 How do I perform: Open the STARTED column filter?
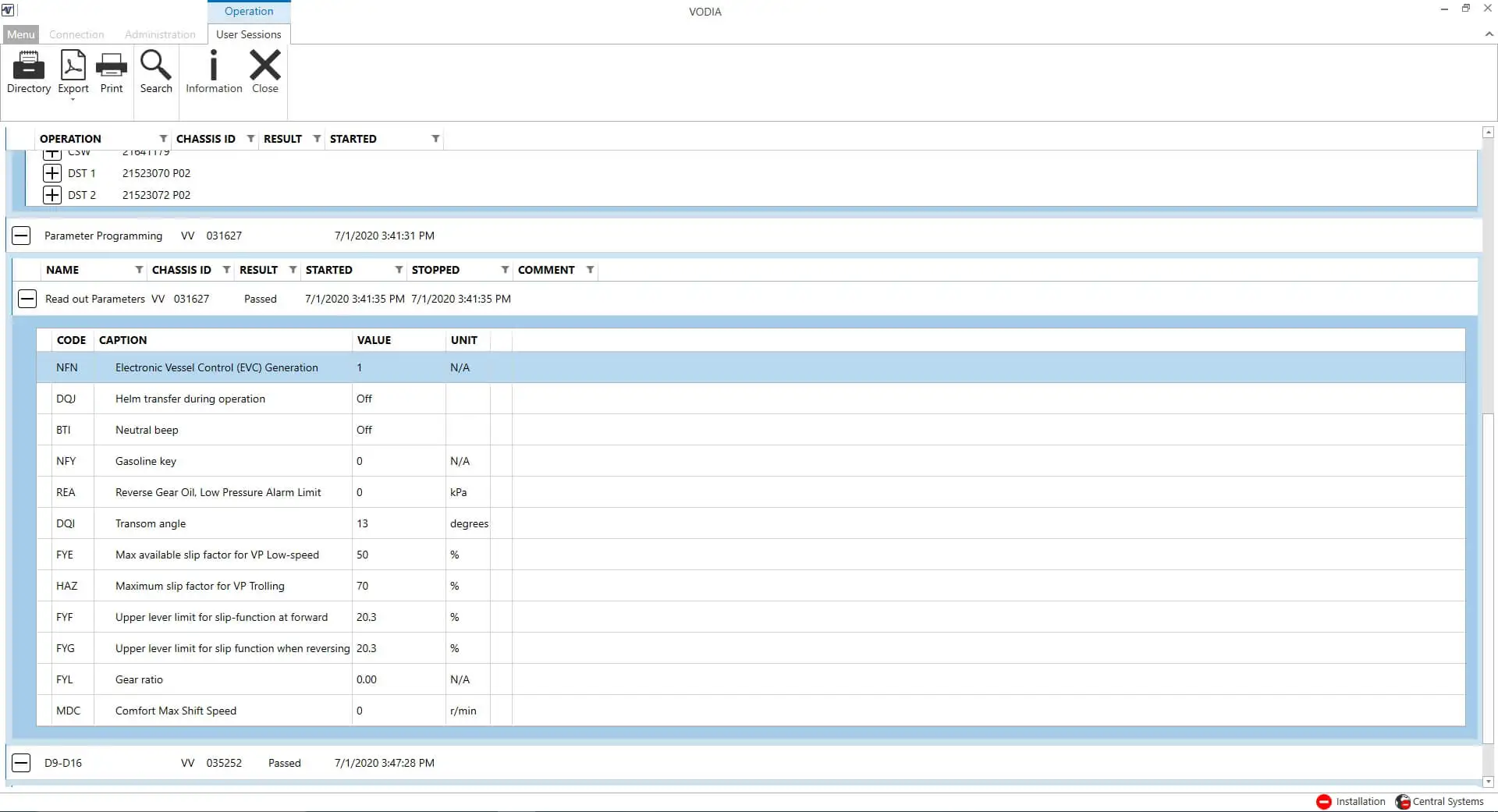(435, 138)
